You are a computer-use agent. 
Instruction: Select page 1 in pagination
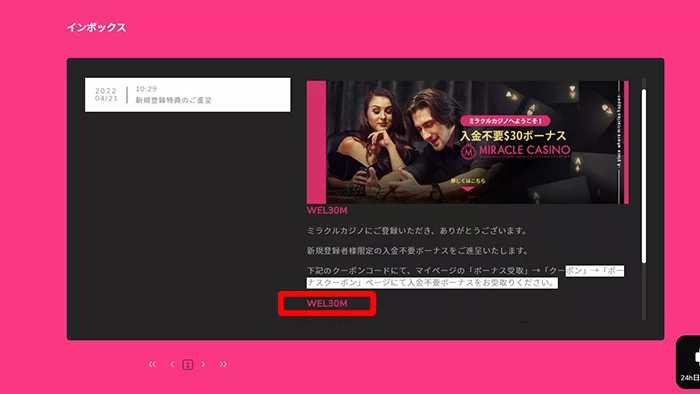[x=188, y=365]
